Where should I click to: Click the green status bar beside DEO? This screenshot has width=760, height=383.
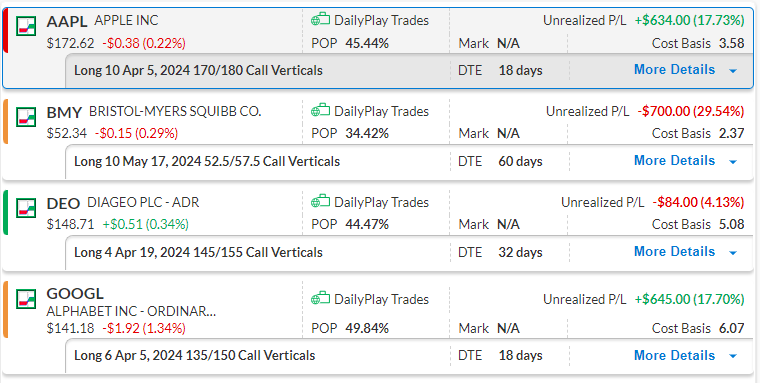pyautogui.click(x=5, y=212)
